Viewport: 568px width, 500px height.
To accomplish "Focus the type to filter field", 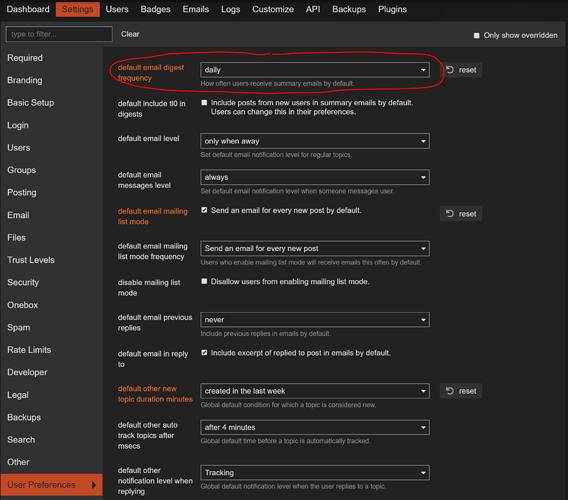I will point(59,34).
